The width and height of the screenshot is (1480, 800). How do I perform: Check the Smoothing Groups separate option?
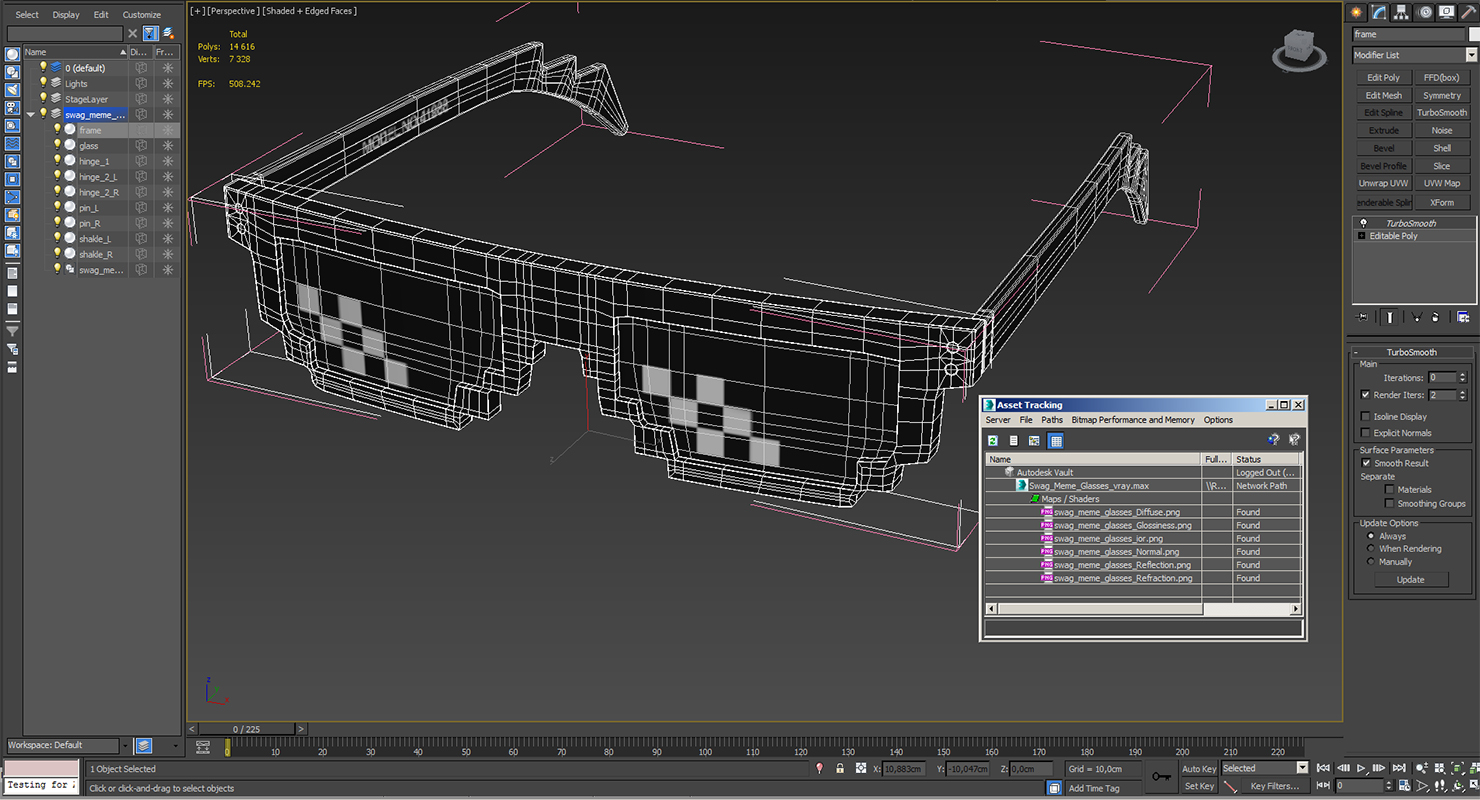(1390, 503)
